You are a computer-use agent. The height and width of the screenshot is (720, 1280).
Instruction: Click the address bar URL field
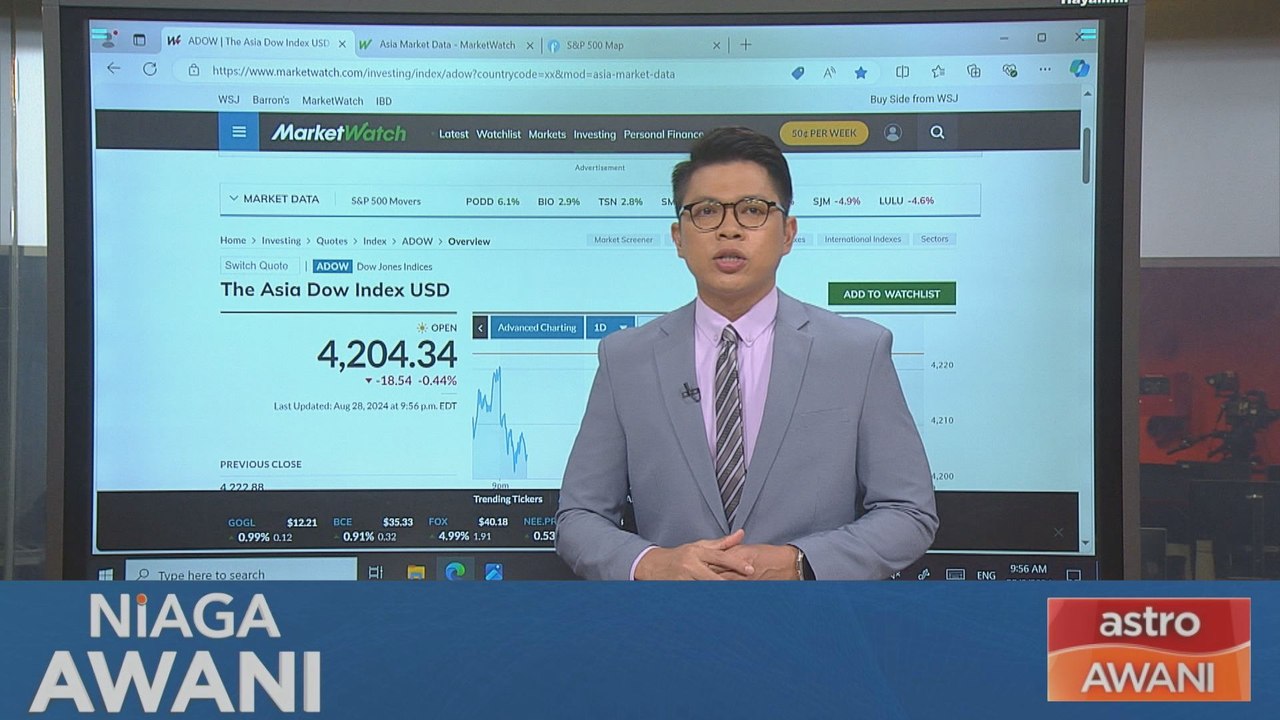pos(443,73)
